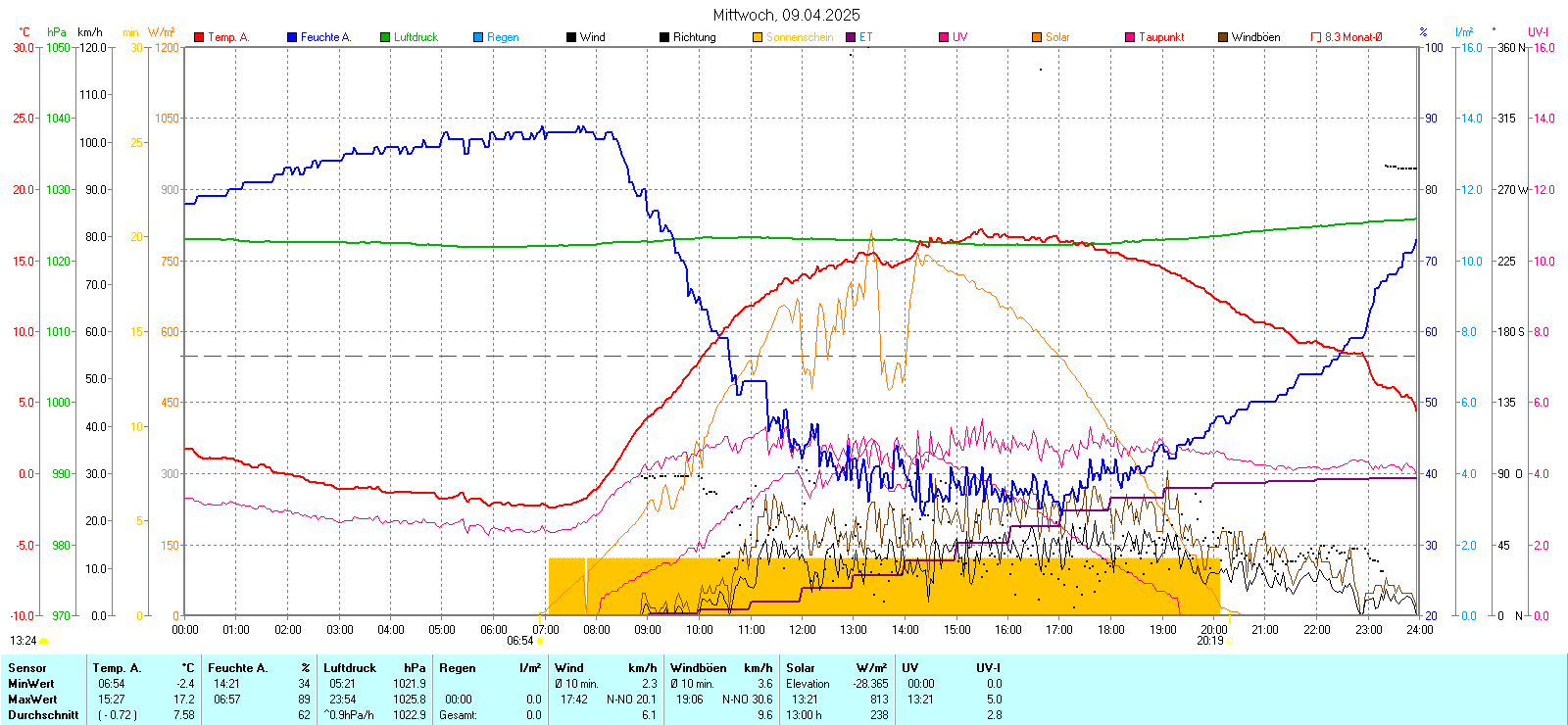Toggle the Taupunkt legend marker
The width and height of the screenshot is (1568, 725).
pos(1130,37)
